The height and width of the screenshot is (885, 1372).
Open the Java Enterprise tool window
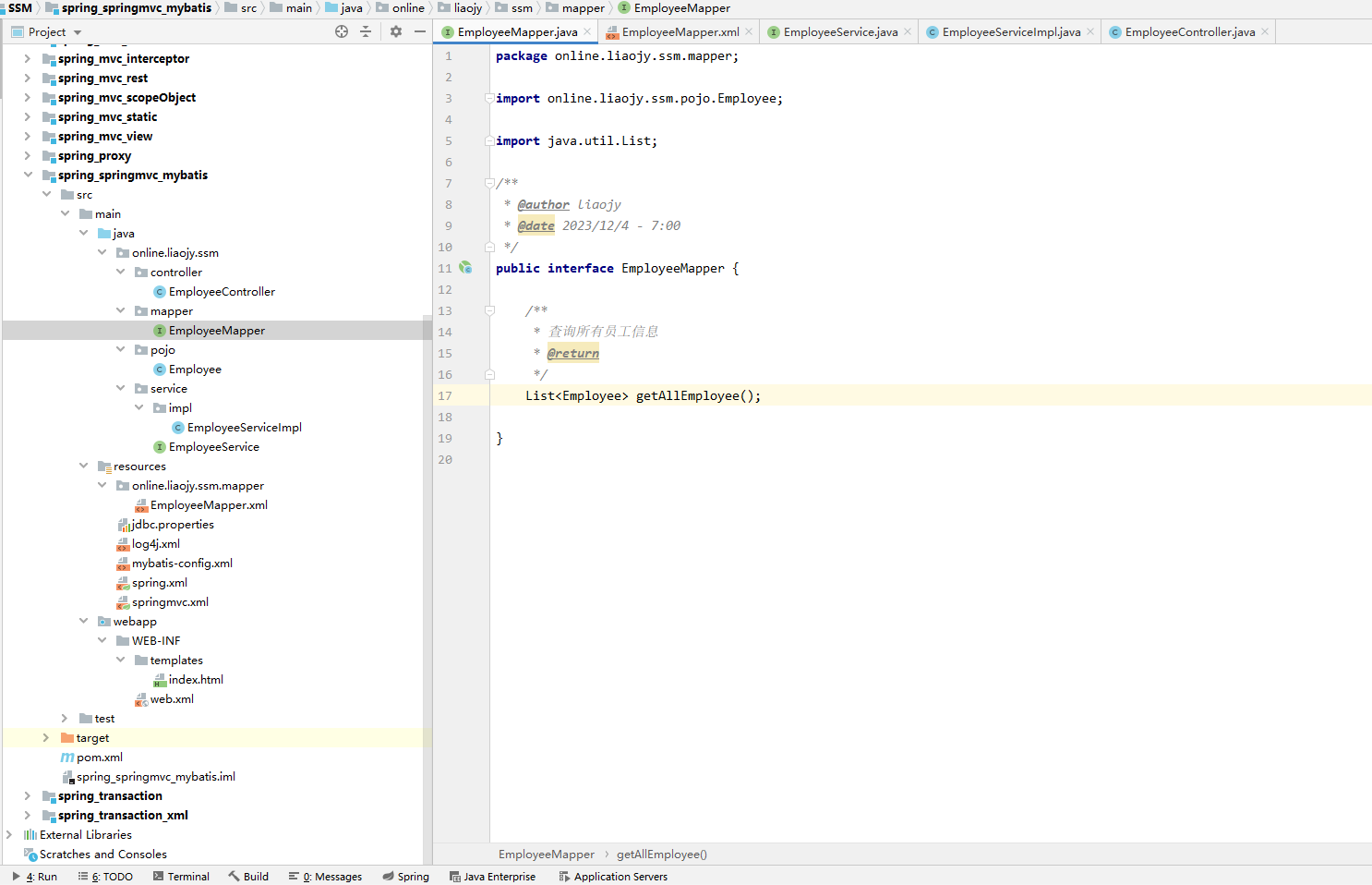point(492,877)
